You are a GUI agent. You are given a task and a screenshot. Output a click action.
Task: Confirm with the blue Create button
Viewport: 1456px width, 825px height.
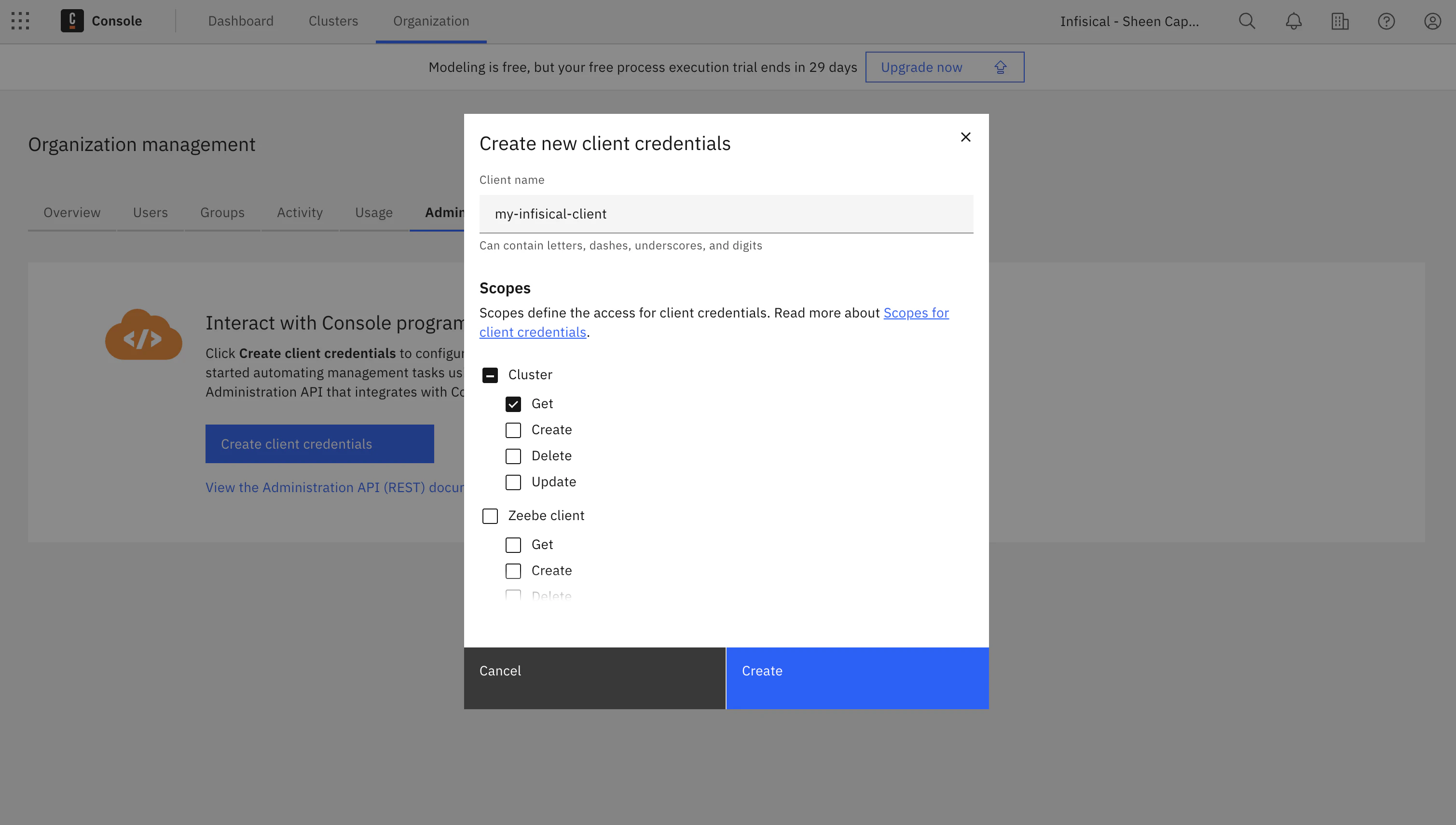pyautogui.click(x=857, y=678)
